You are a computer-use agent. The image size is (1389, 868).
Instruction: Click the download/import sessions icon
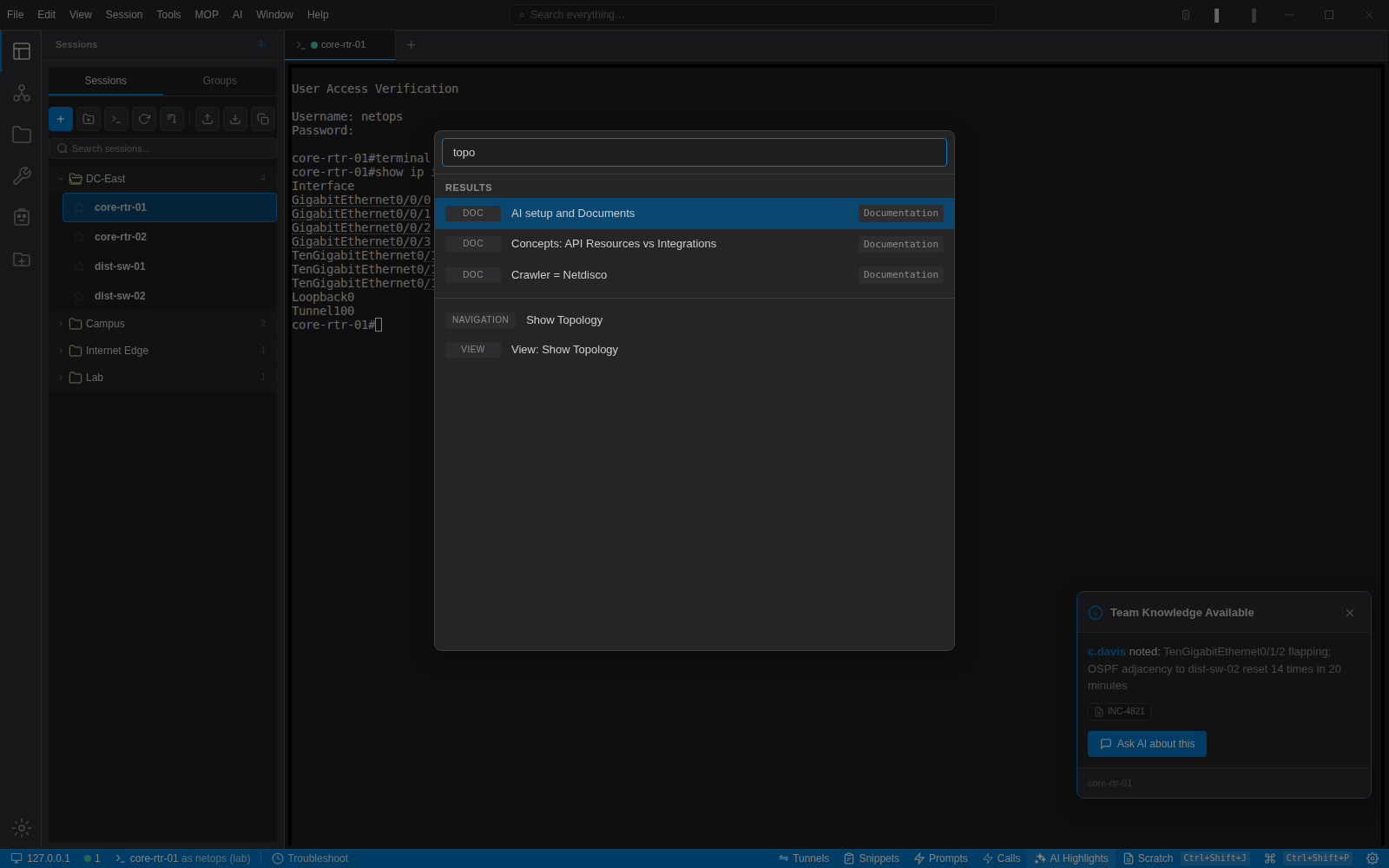(235, 119)
